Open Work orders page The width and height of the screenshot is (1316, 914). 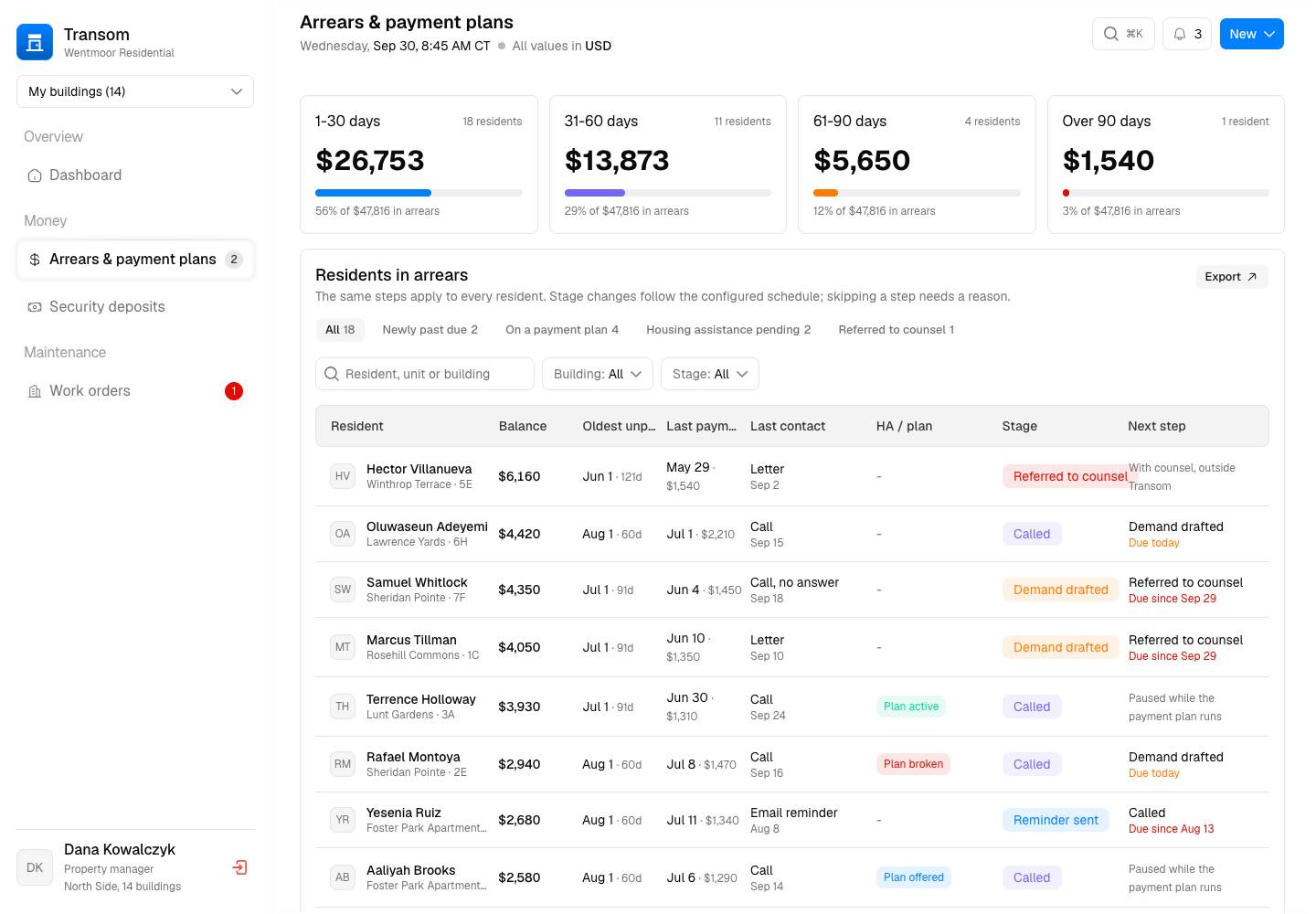coord(135,391)
